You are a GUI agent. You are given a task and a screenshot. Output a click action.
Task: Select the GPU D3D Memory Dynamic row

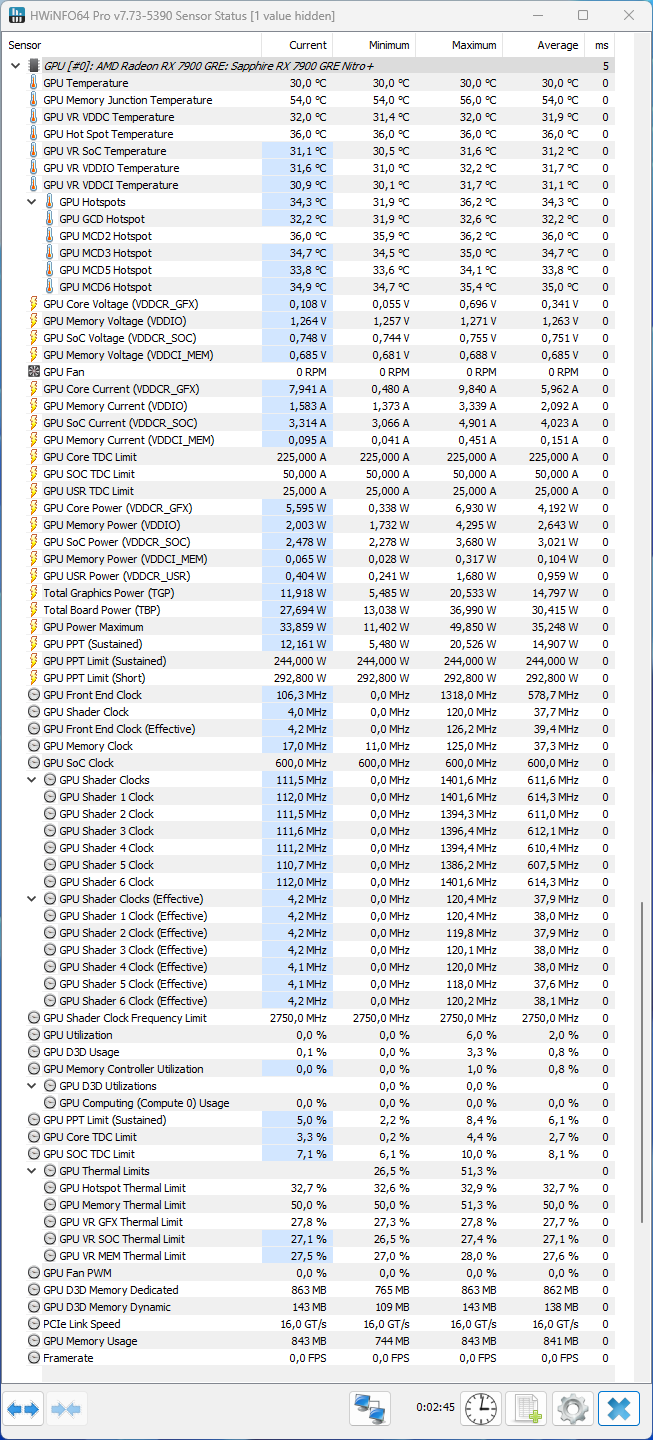(308, 1307)
